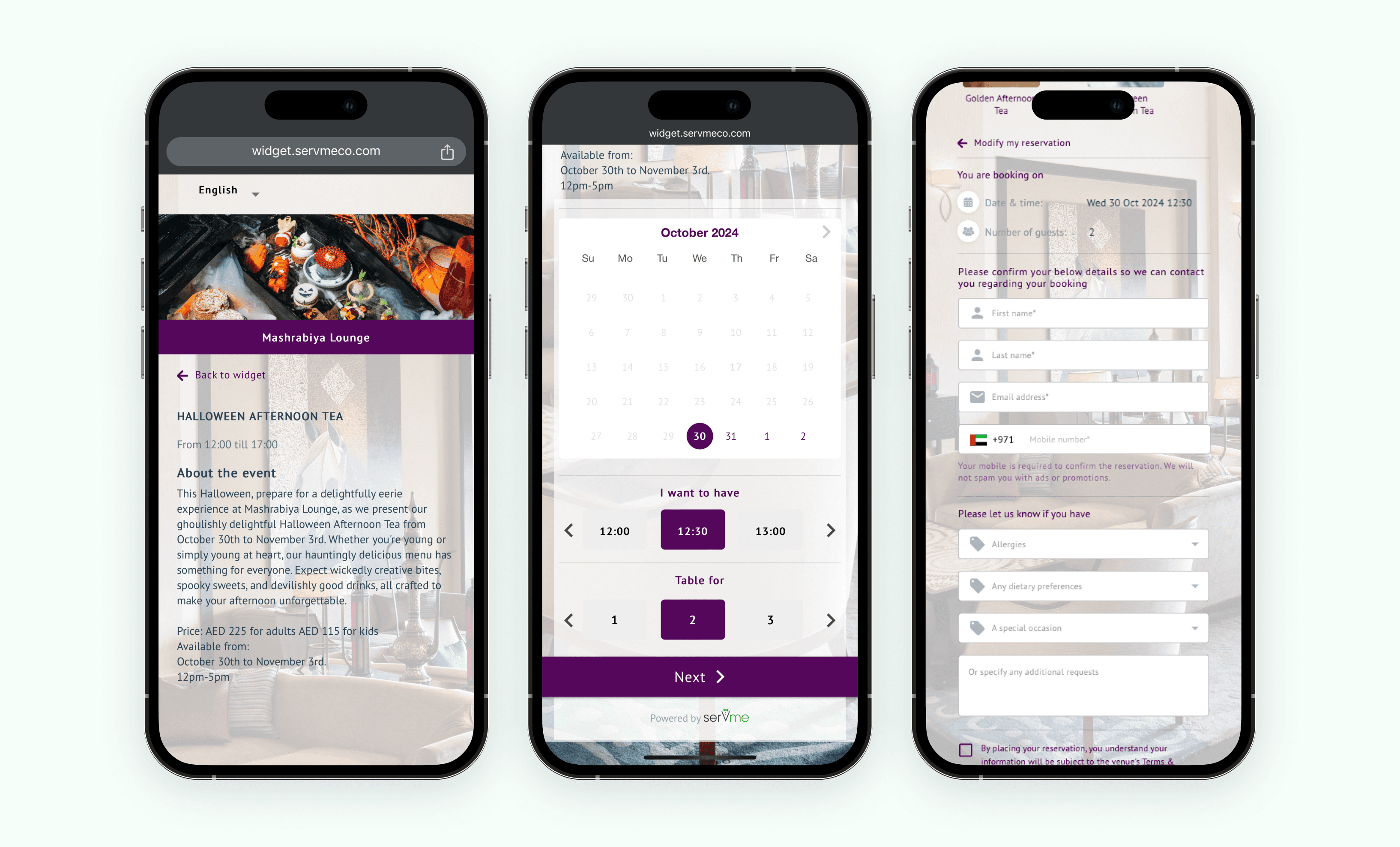Expand the dietary preferences dropdown
The image size is (1400, 847).
(x=1083, y=585)
